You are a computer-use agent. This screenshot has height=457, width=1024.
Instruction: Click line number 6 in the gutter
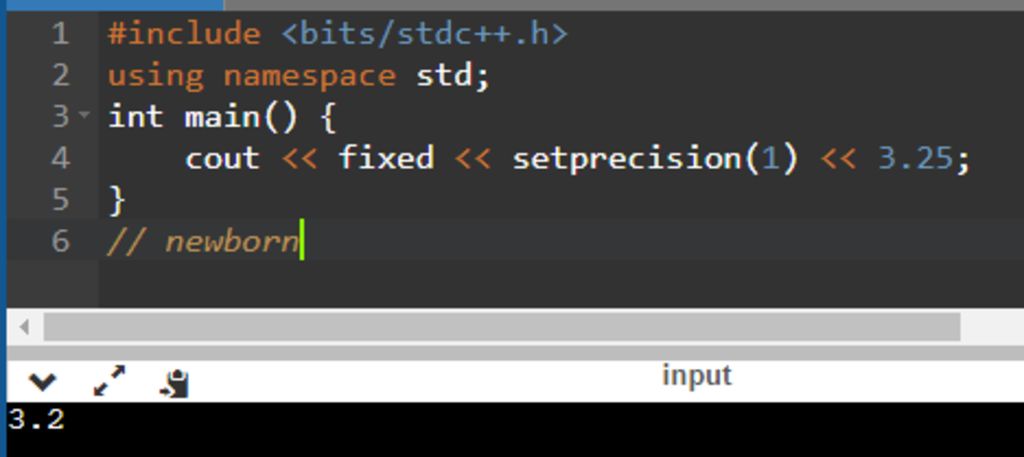click(x=60, y=241)
